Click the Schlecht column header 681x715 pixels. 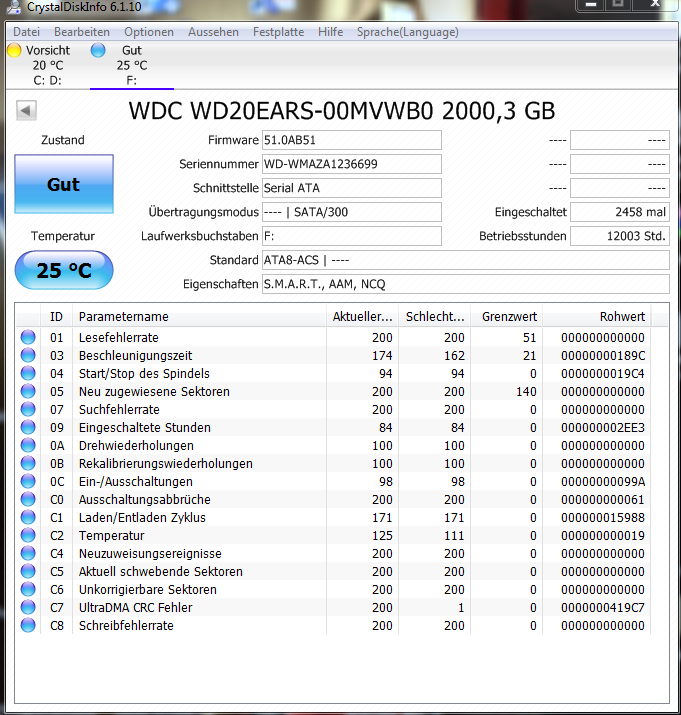[435, 316]
